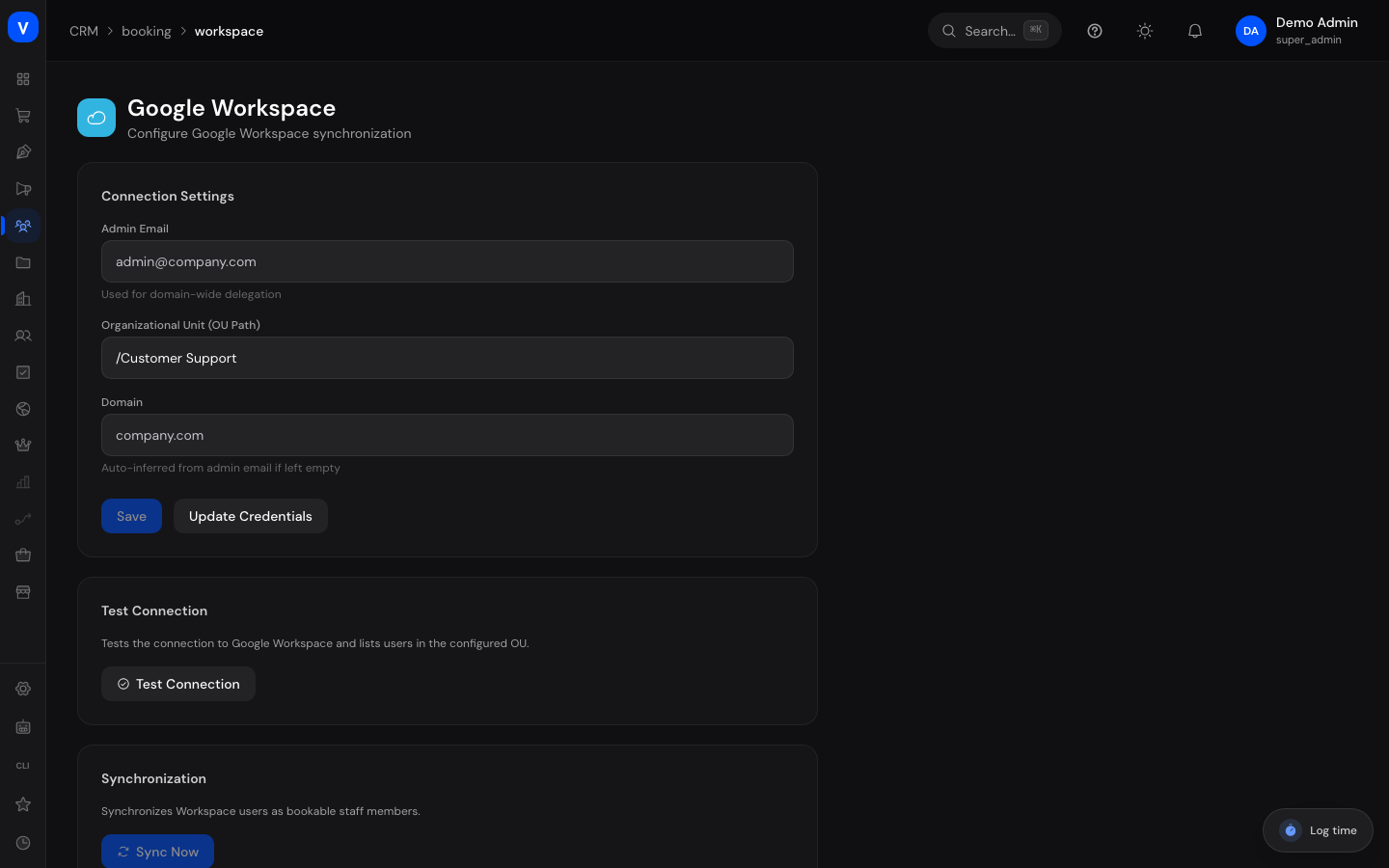Open the globe sidebar icon
The image size is (1389, 868).
[23, 409]
